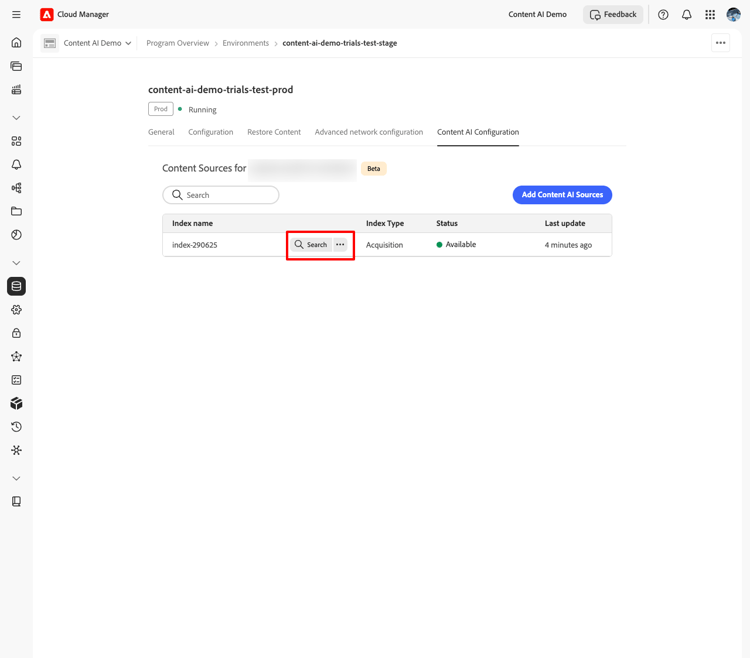Switch to the Configuration tab

tap(210, 132)
